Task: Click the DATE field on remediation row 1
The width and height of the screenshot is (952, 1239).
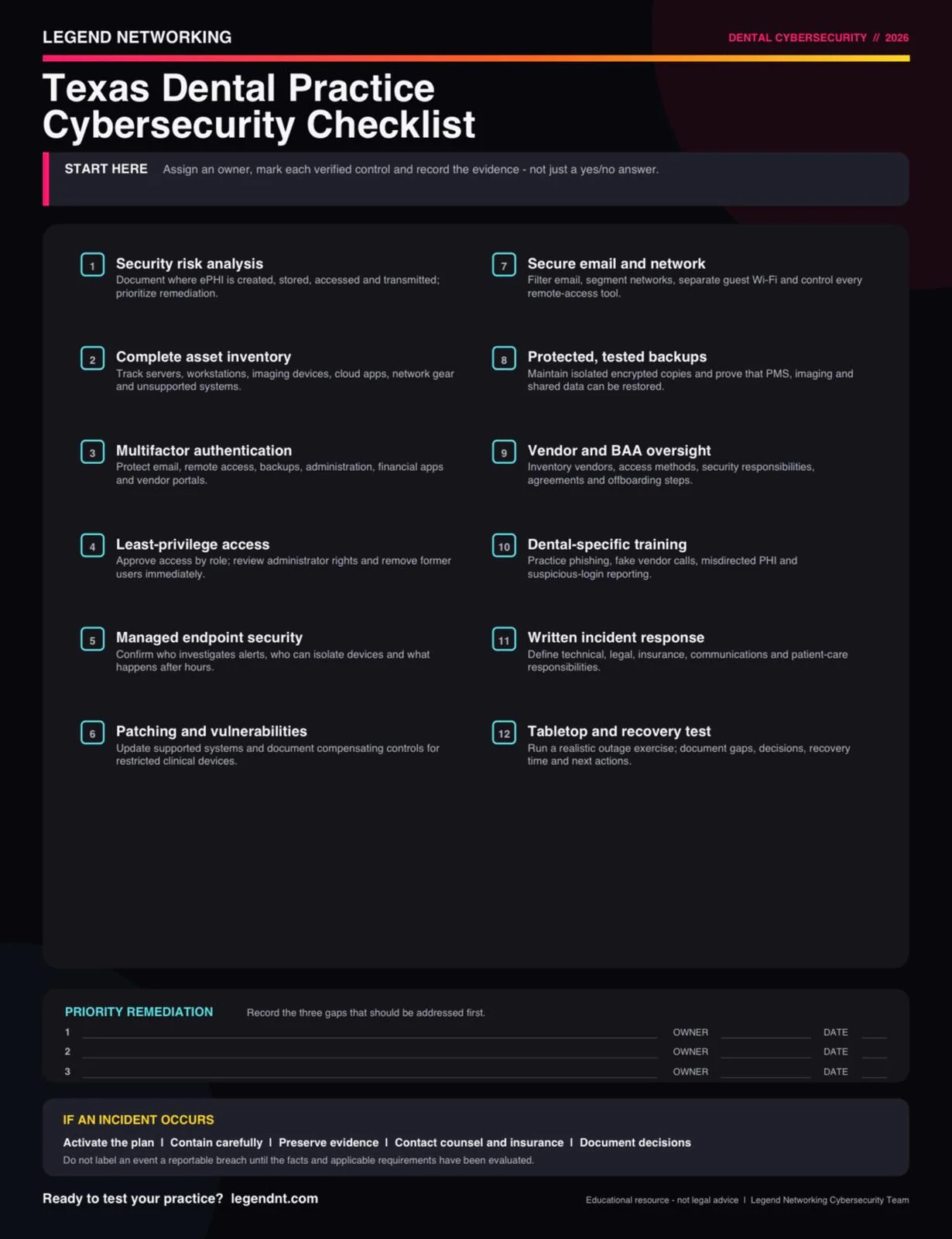Action: [874, 1033]
